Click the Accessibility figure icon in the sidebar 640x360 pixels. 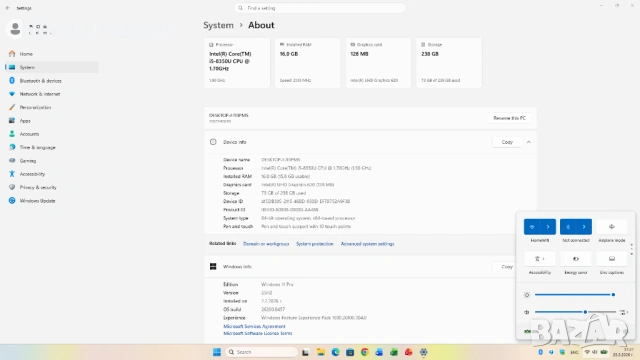(12, 174)
